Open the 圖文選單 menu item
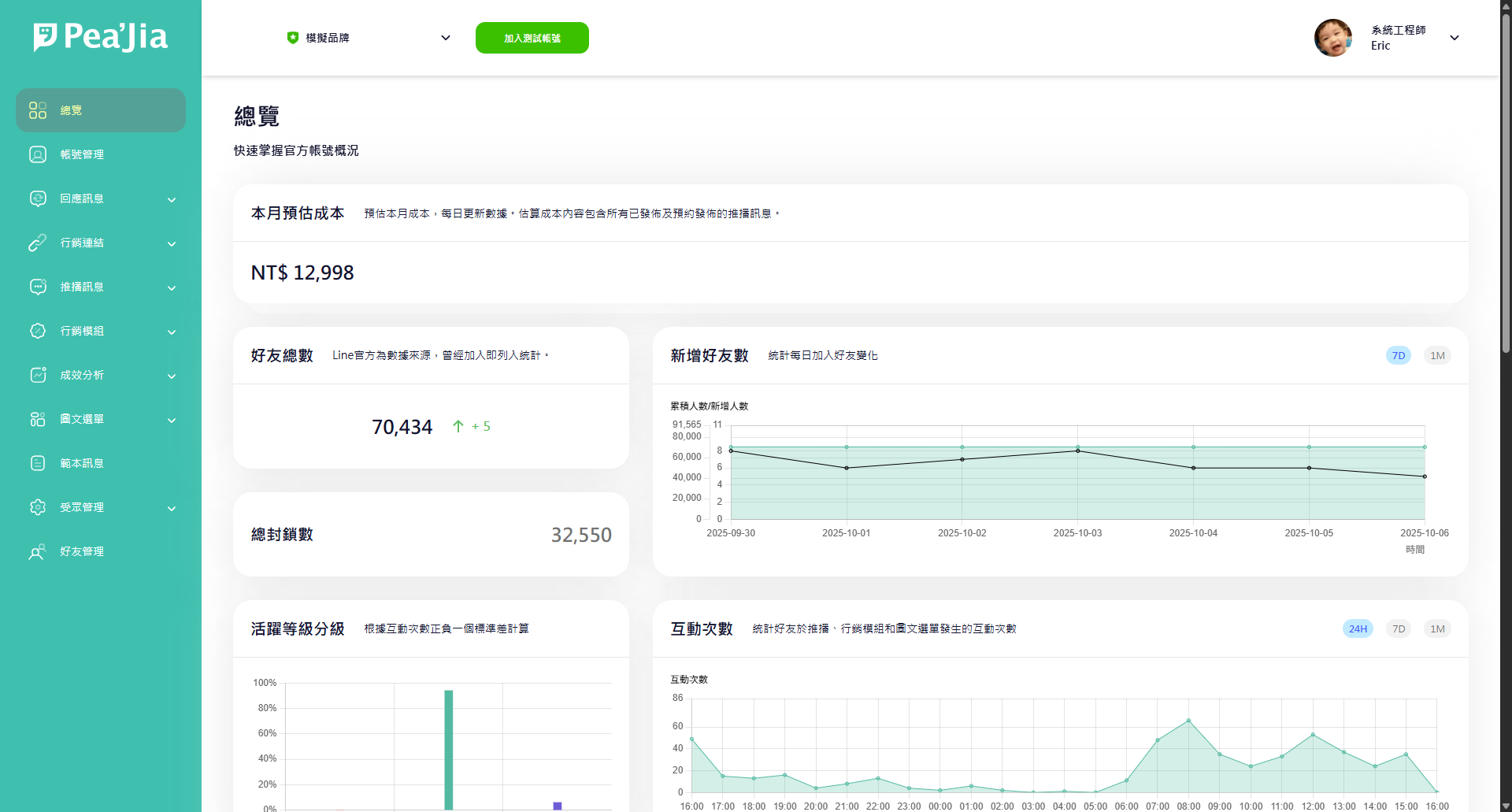The height and width of the screenshot is (812, 1512). [83, 419]
